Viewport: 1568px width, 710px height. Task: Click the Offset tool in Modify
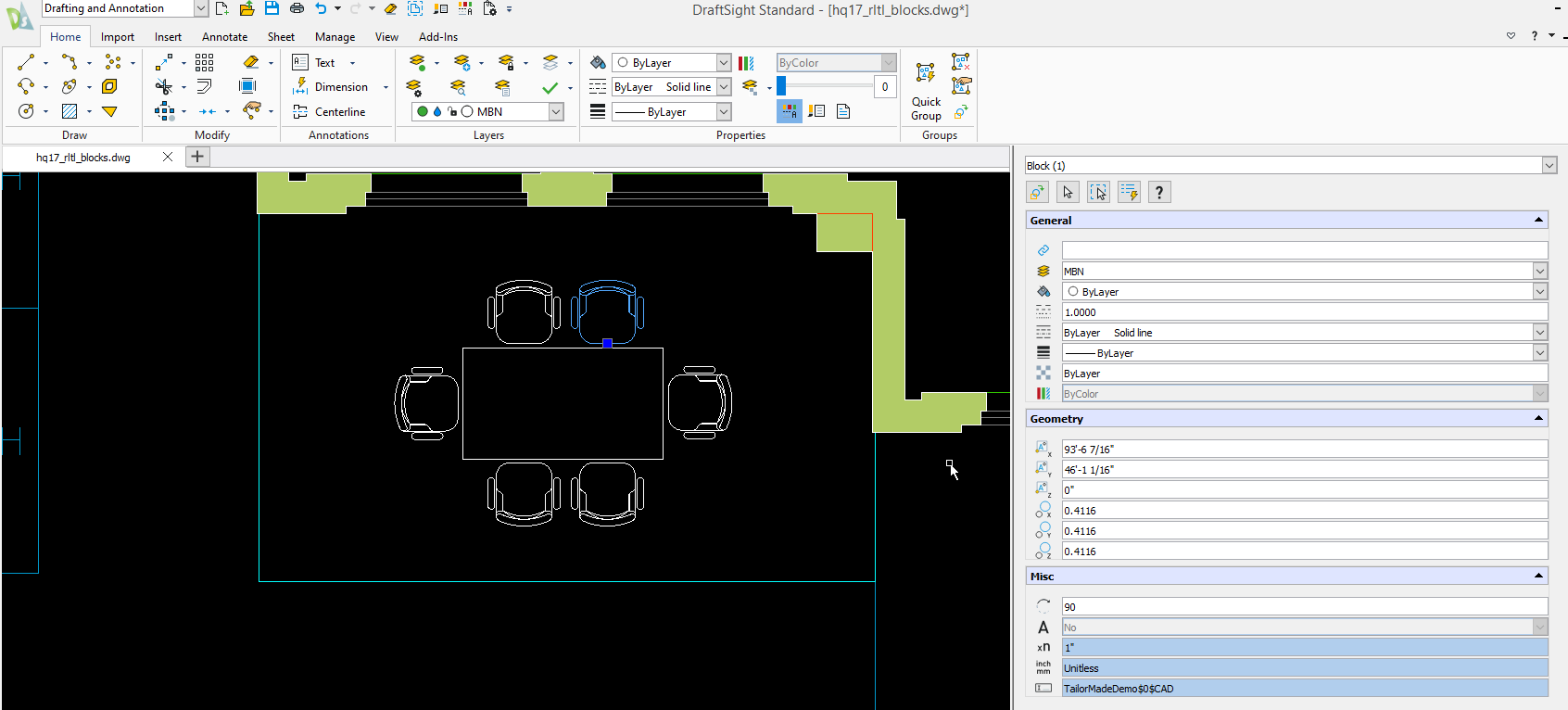pyautogui.click(x=205, y=86)
